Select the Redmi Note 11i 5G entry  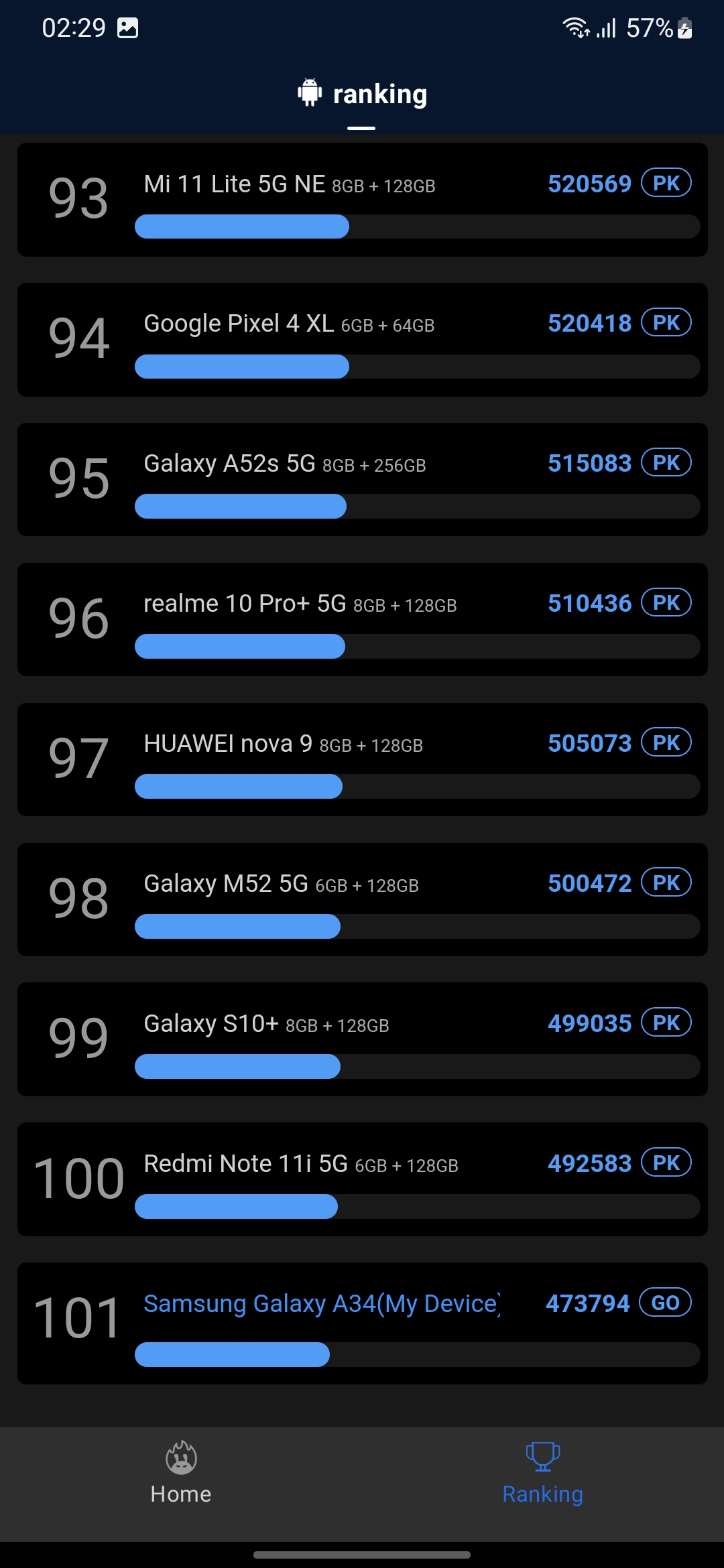click(x=300, y=1164)
